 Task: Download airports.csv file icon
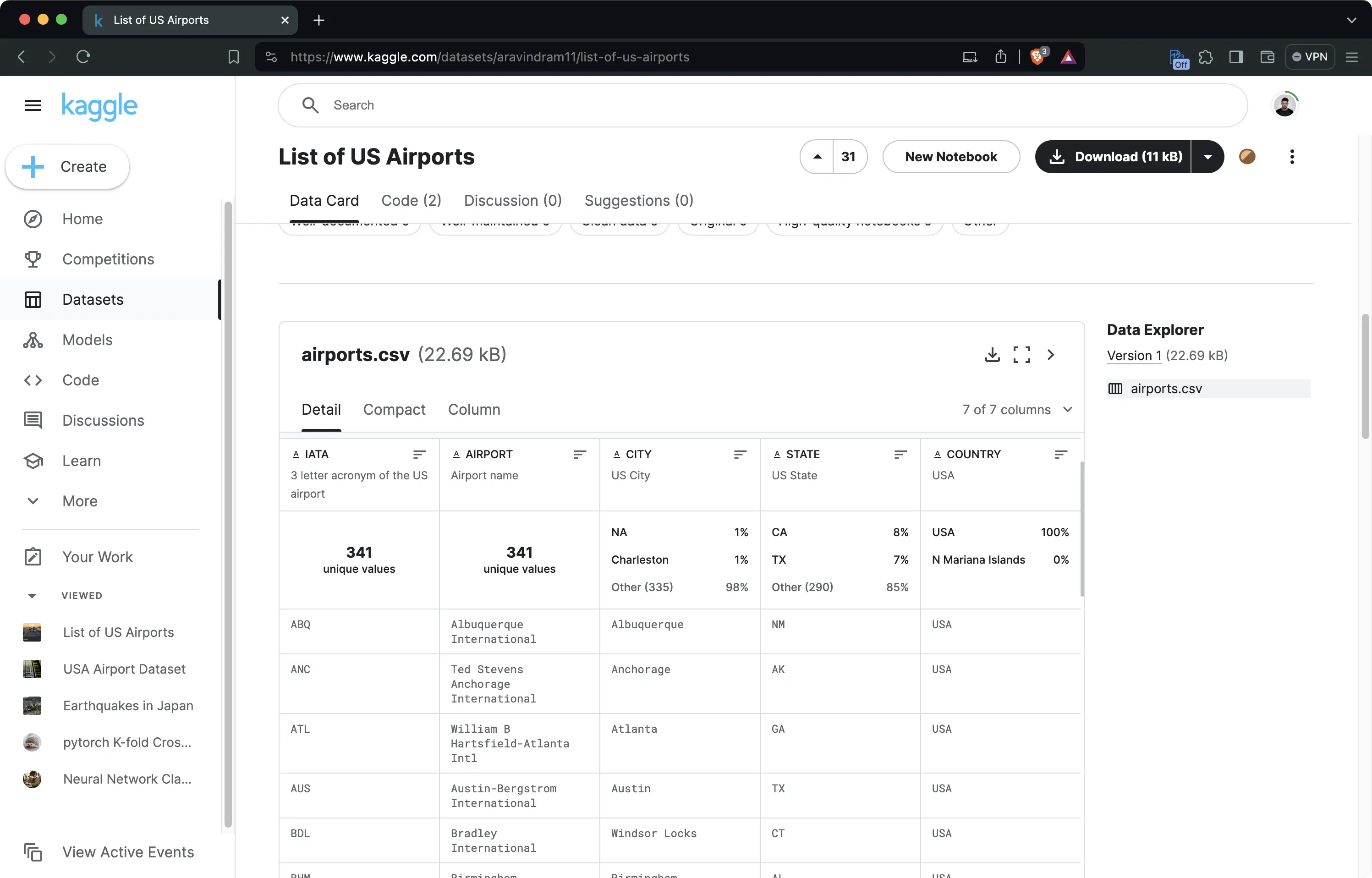992,355
